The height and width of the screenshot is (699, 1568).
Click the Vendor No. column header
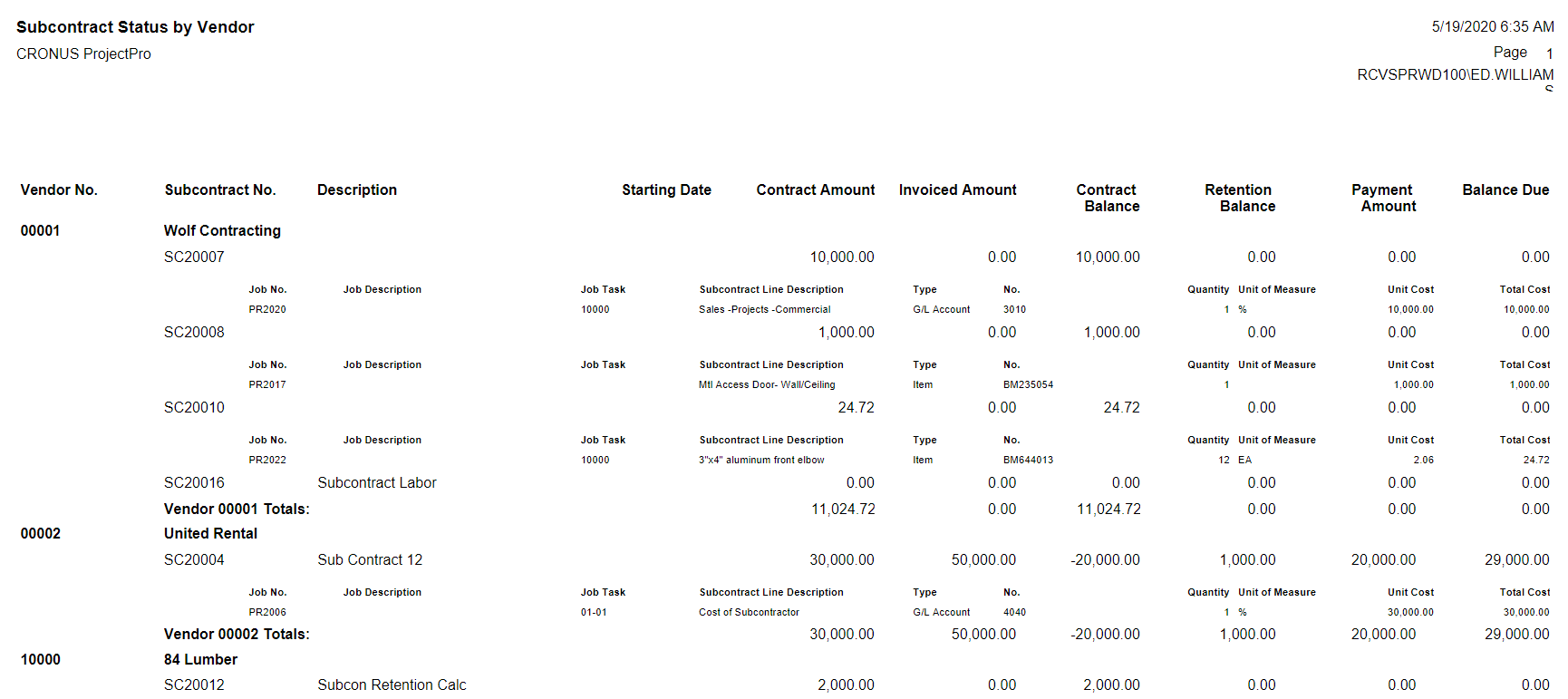coord(59,189)
